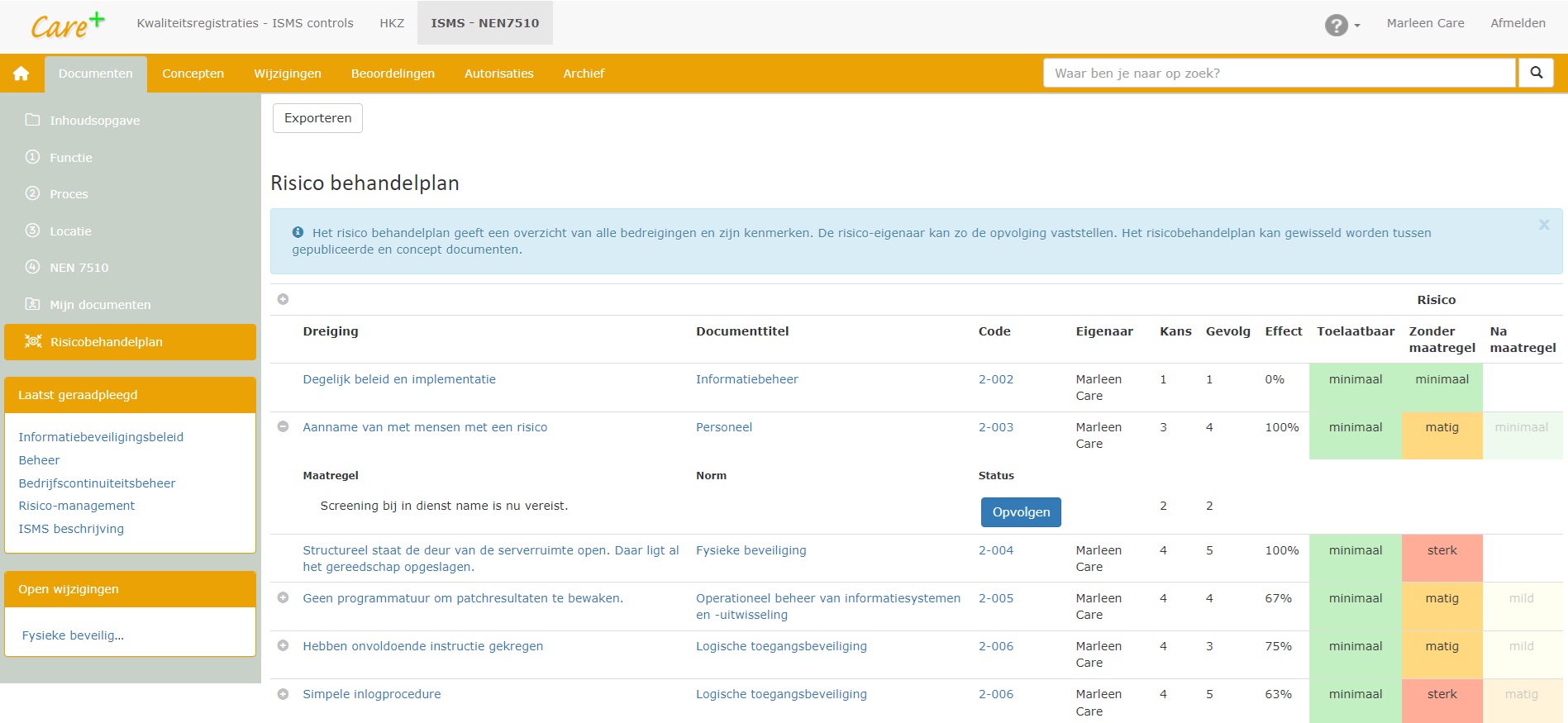Open Simpele inlogprocedure link

click(372, 694)
